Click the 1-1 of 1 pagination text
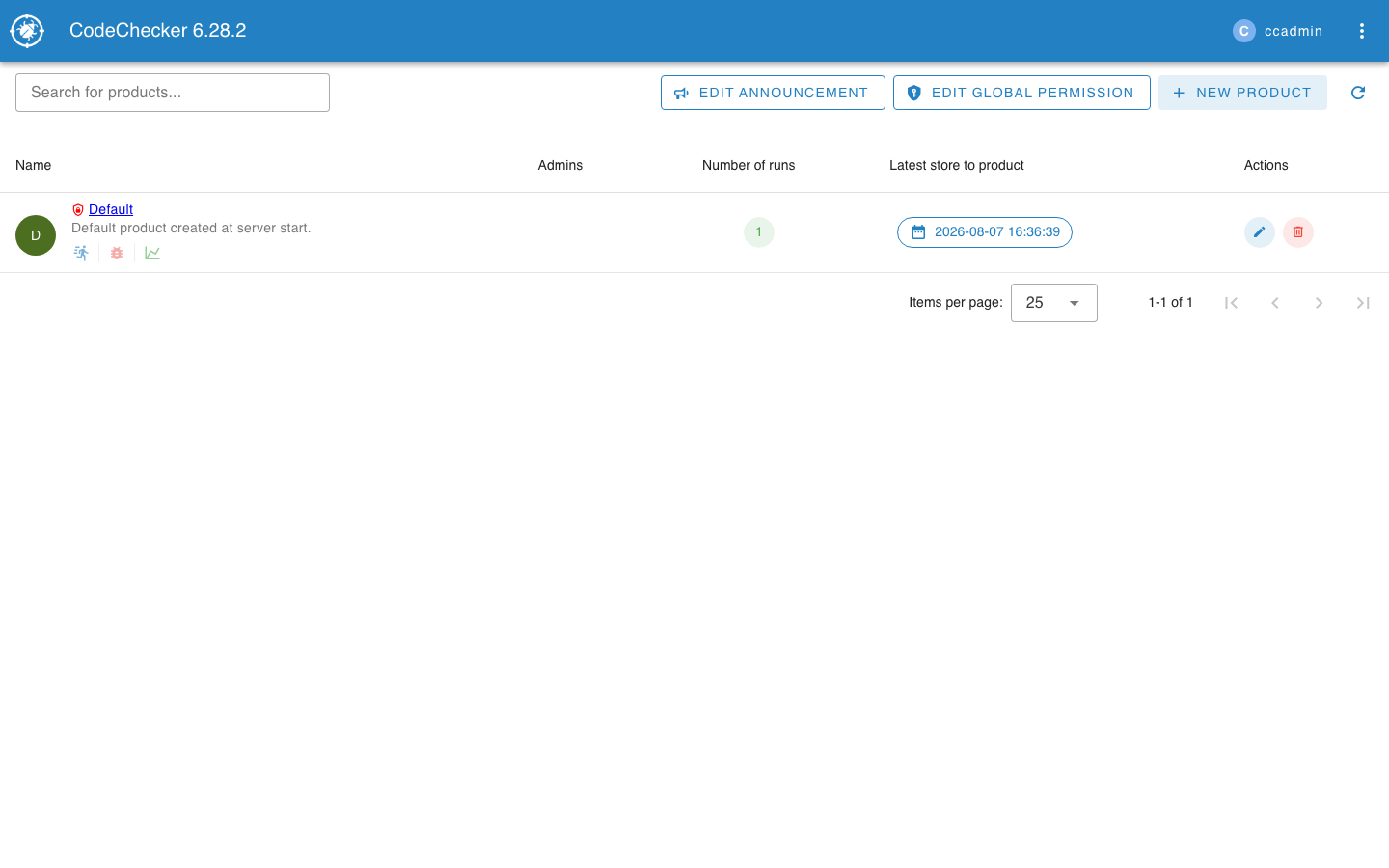1389x868 pixels. pyautogui.click(x=1171, y=303)
